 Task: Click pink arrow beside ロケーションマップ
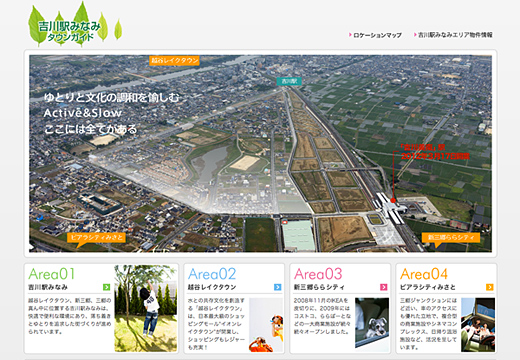pyautogui.click(x=350, y=35)
